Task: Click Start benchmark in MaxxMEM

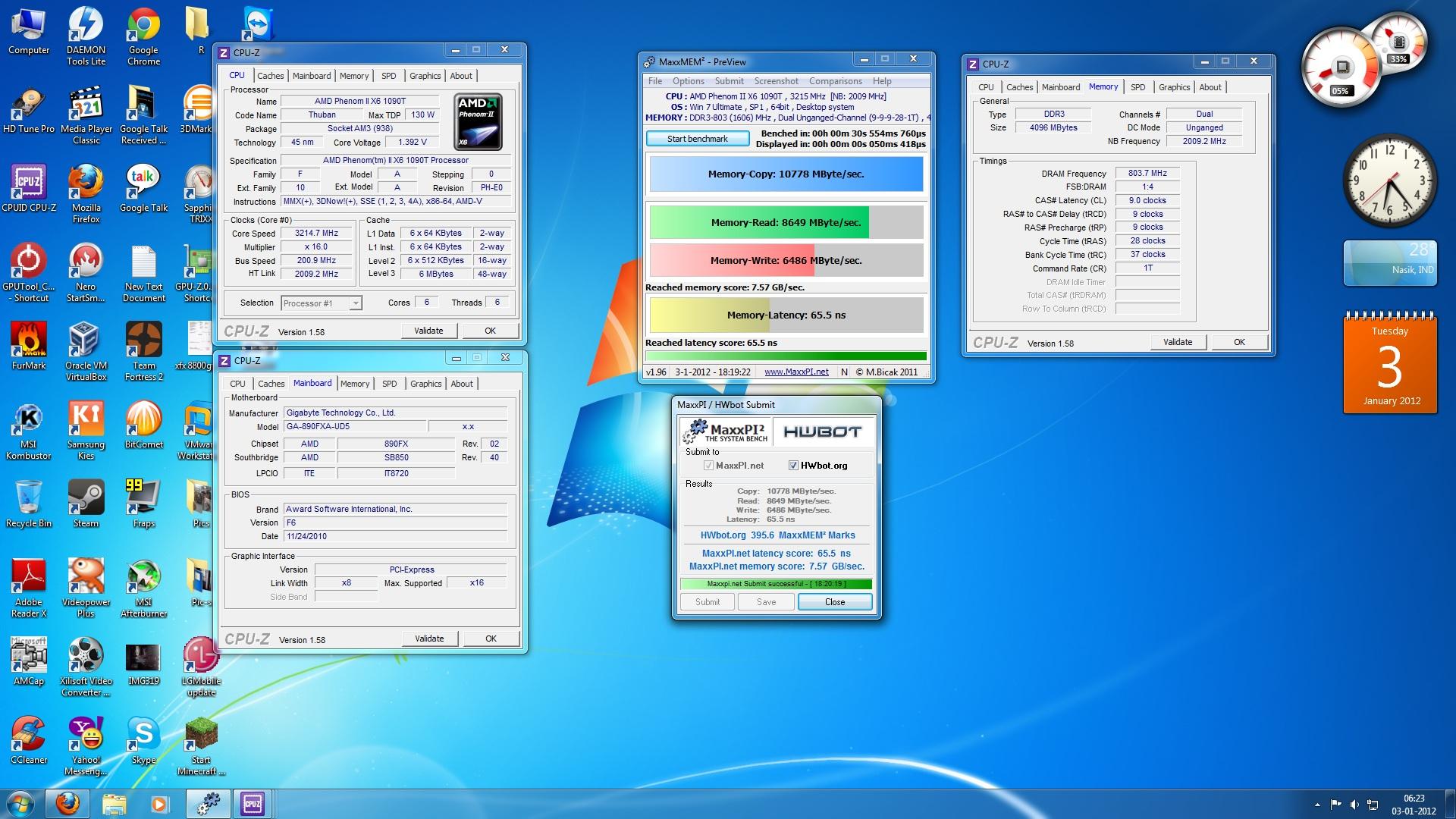Action: 698,139
